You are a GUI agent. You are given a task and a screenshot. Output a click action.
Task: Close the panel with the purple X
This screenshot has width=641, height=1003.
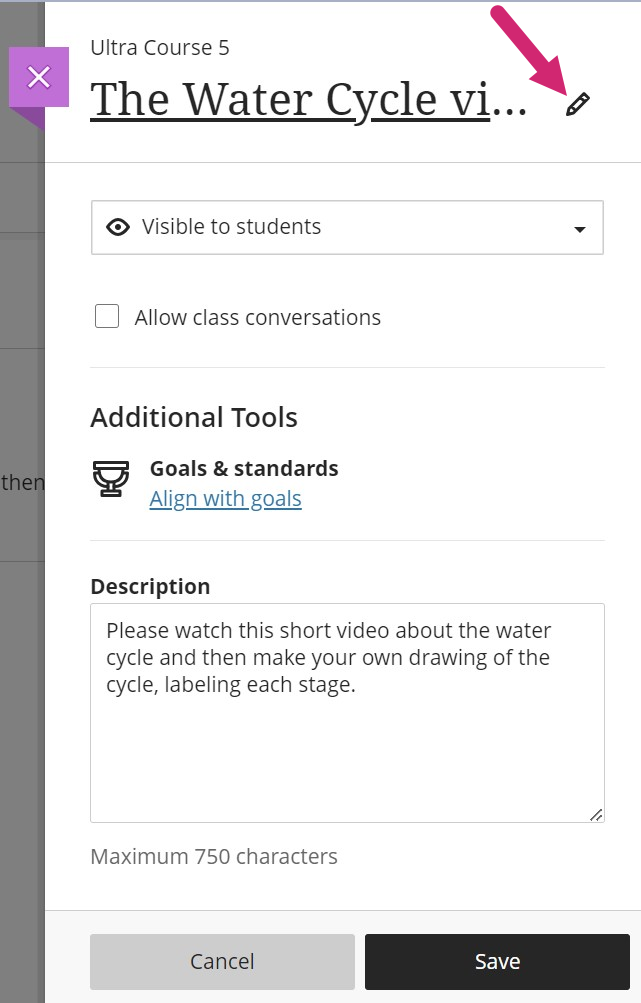[39, 77]
